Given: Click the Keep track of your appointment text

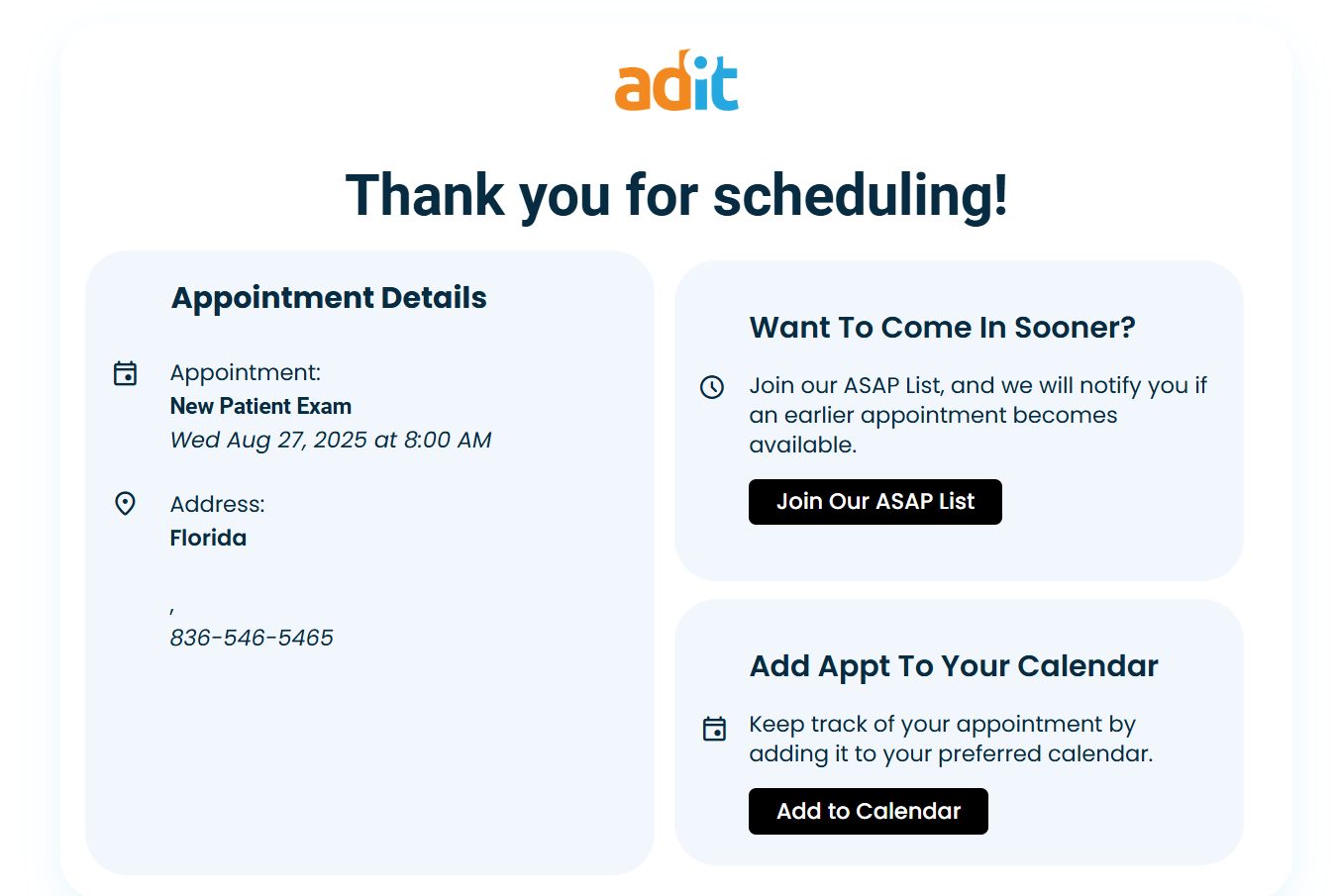Looking at the screenshot, I should pos(950,739).
